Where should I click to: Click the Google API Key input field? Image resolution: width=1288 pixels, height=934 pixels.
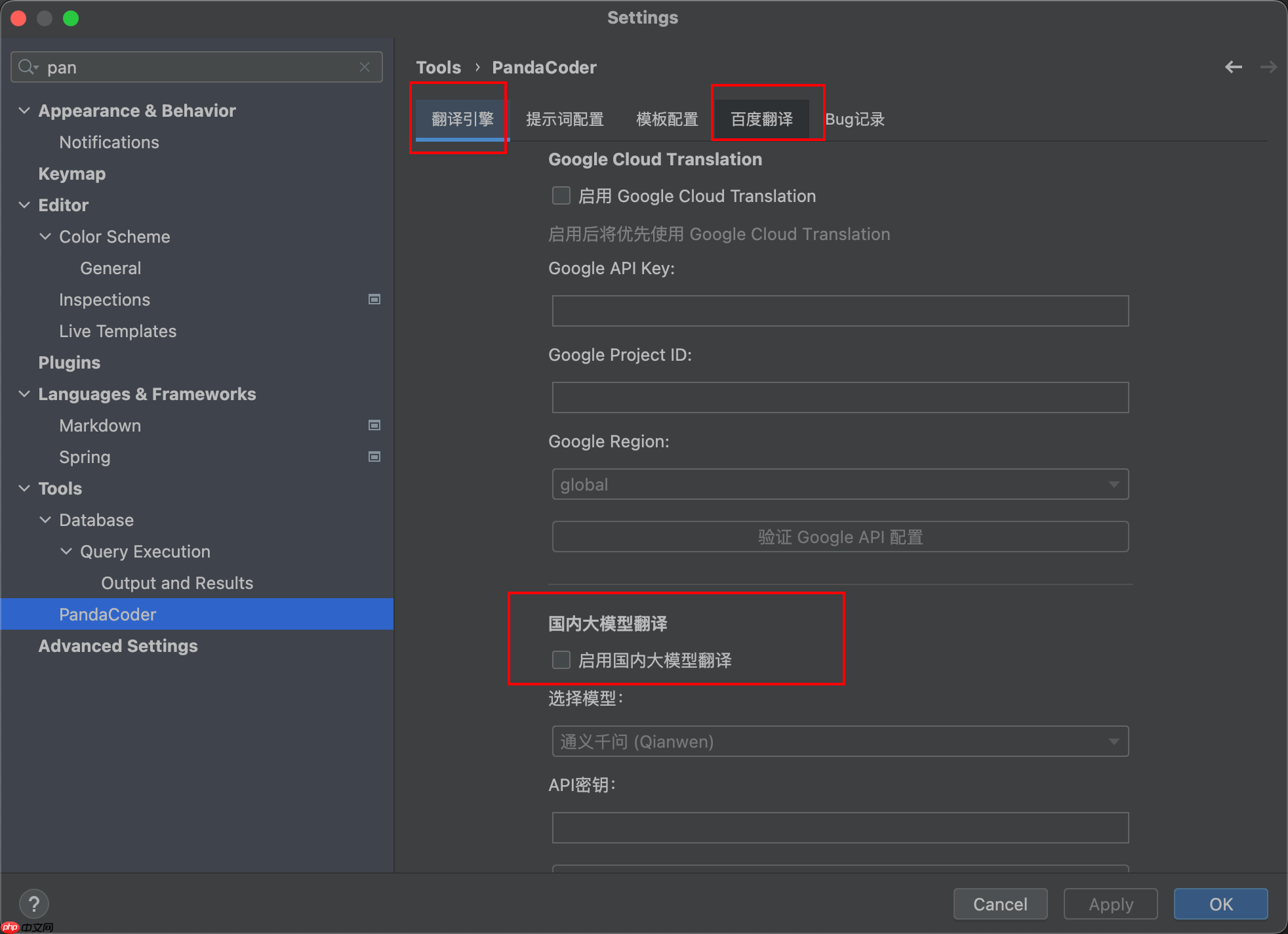coord(840,311)
